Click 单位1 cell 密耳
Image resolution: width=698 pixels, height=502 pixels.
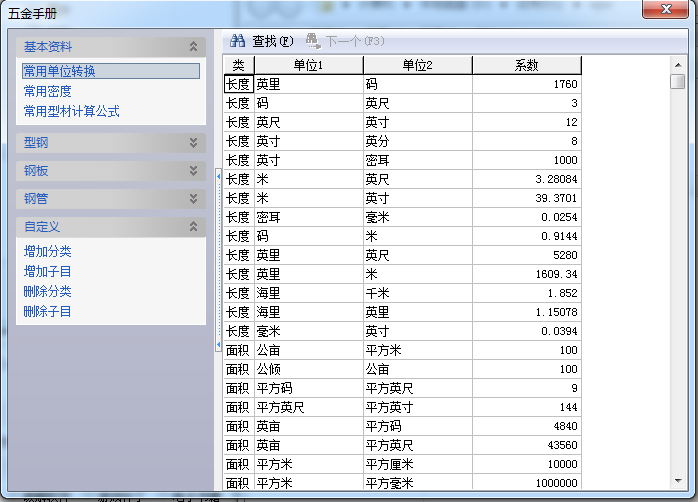coord(308,217)
